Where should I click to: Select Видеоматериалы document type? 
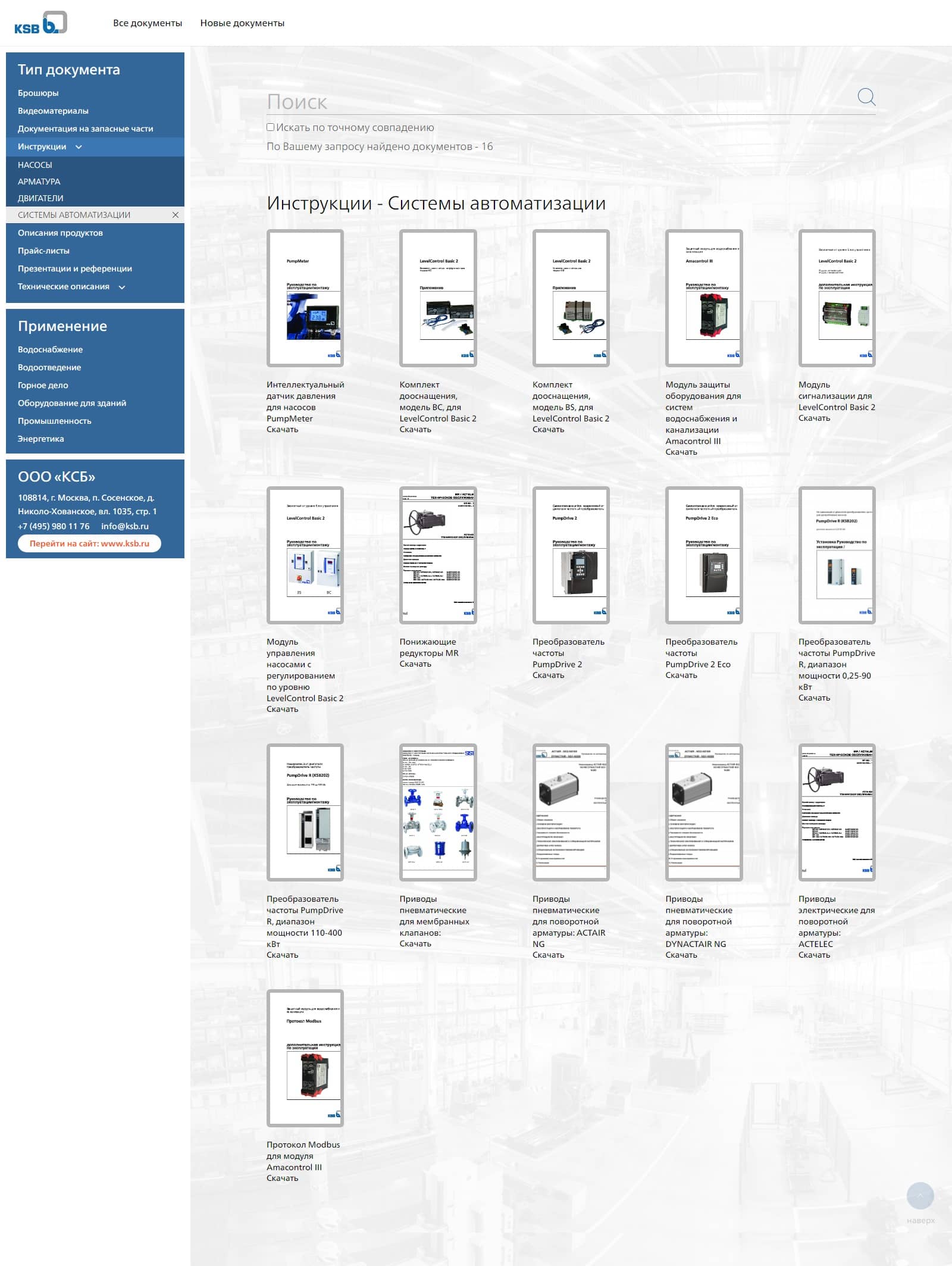53,111
